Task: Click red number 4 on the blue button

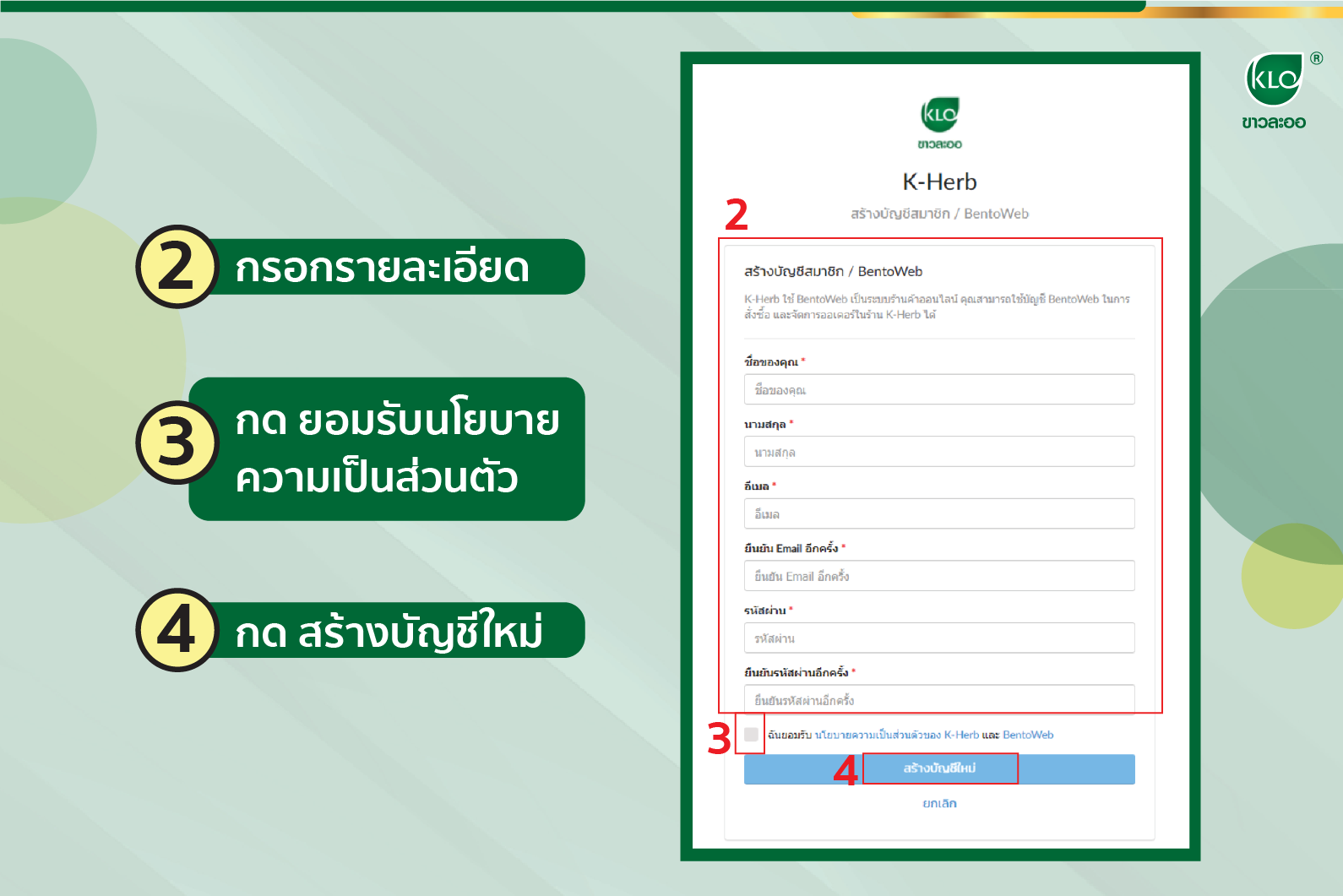Action: (845, 770)
